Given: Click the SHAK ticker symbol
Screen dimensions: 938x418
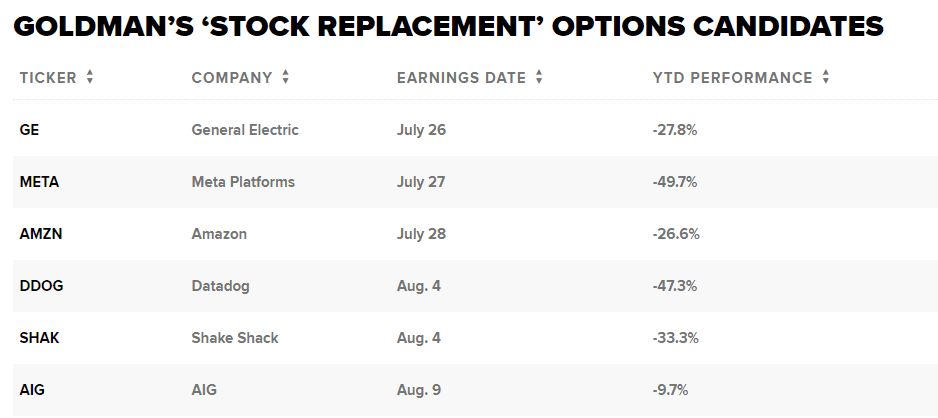Looking at the screenshot, I should pos(40,338).
